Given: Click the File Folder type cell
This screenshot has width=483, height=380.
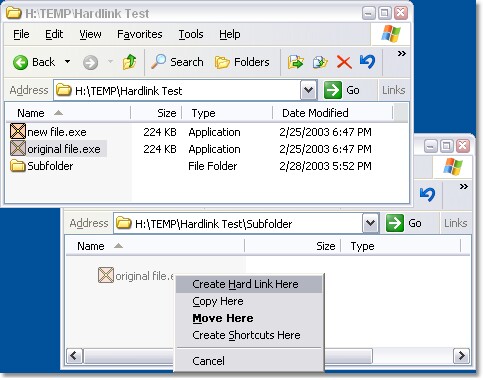Looking at the screenshot, I should click(x=212, y=166).
